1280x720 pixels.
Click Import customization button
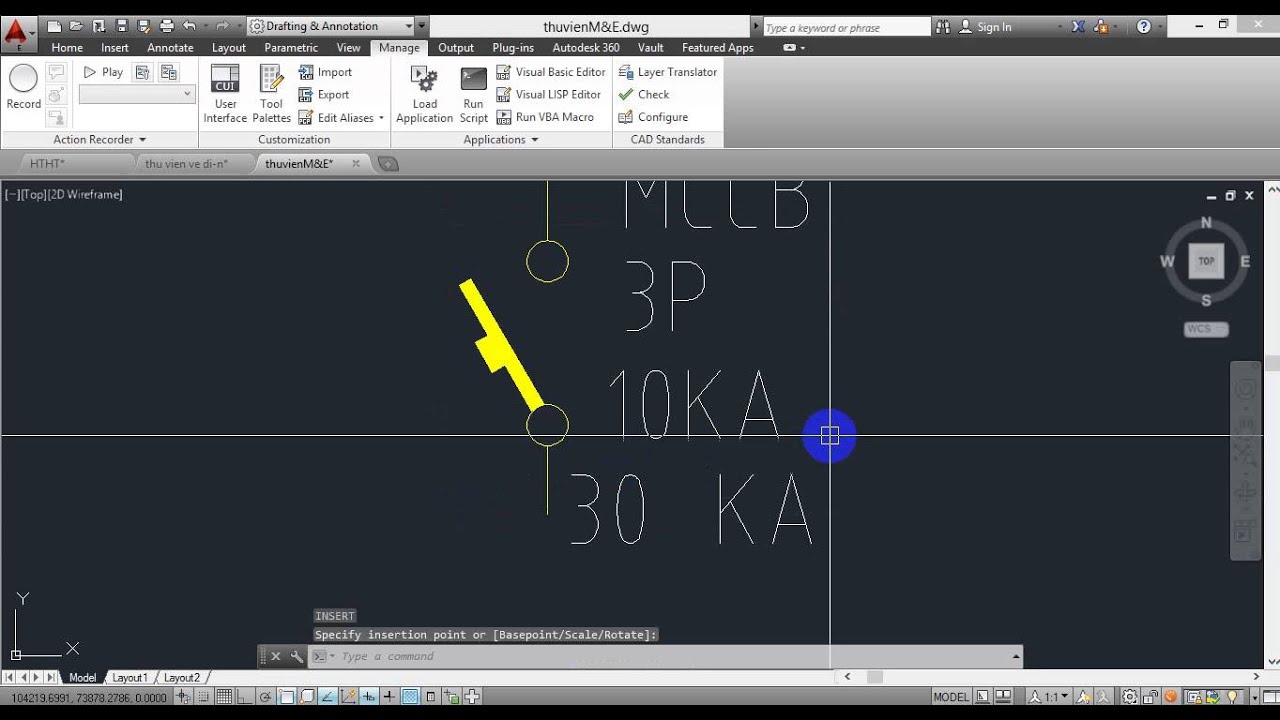(325, 72)
